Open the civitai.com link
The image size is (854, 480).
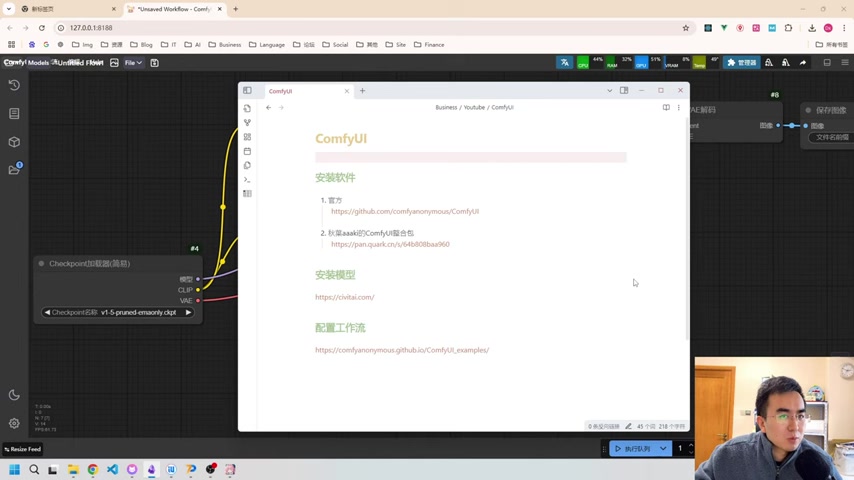tap(344, 297)
